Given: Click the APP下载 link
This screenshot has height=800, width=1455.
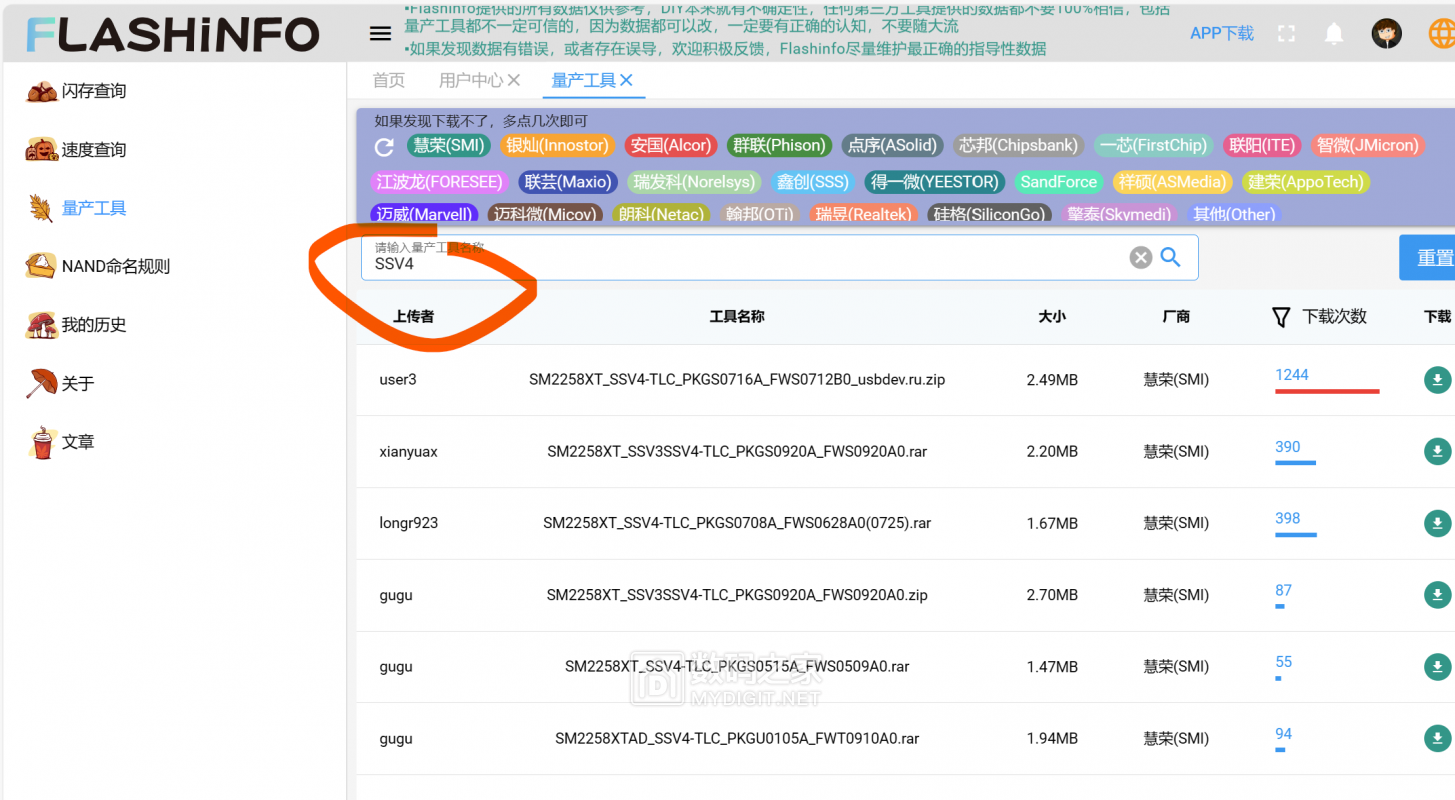Looking at the screenshot, I should pyautogui.click(x=1222, y=33).
